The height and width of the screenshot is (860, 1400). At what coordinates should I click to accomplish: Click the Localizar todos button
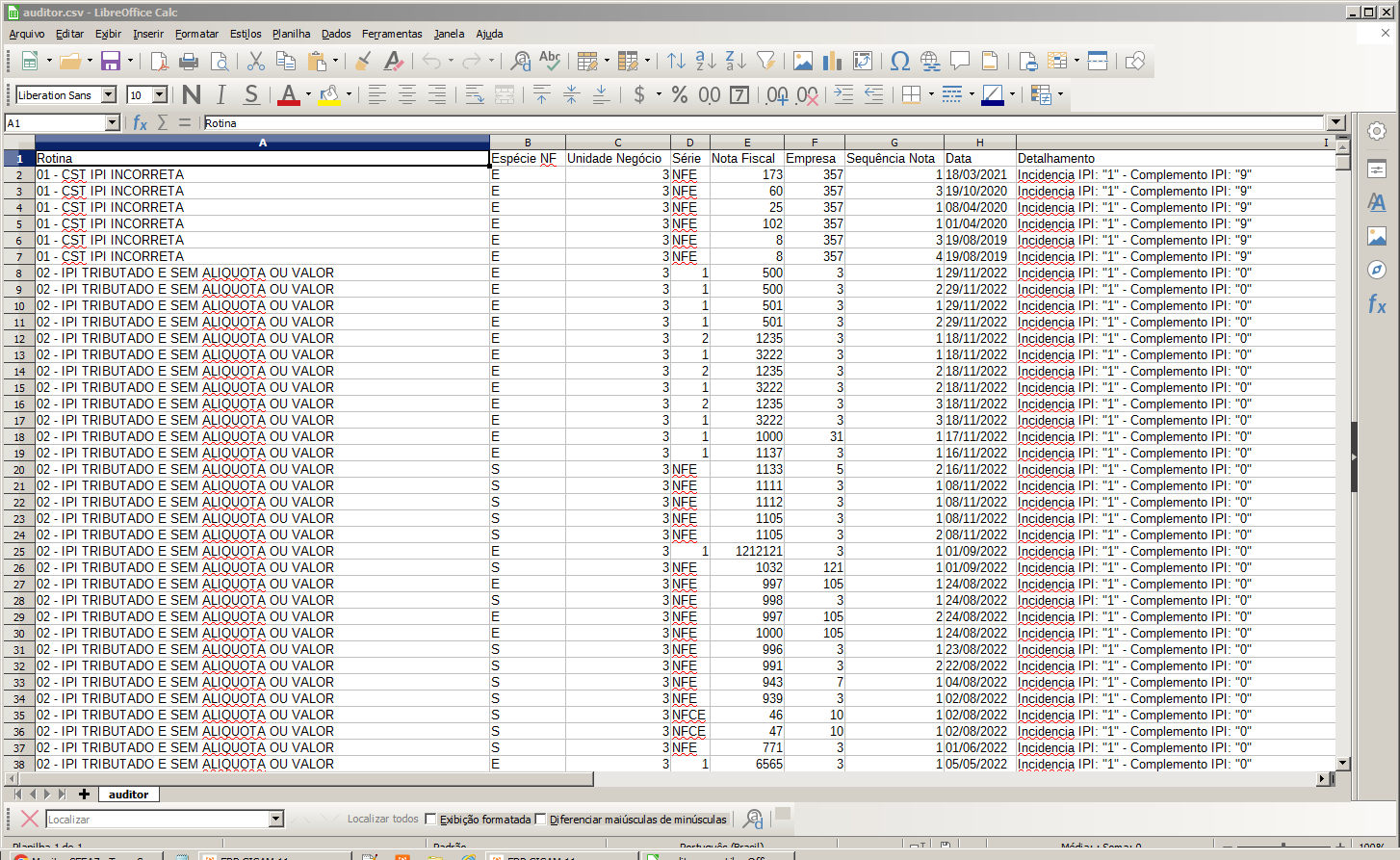[x=383, y=819]
